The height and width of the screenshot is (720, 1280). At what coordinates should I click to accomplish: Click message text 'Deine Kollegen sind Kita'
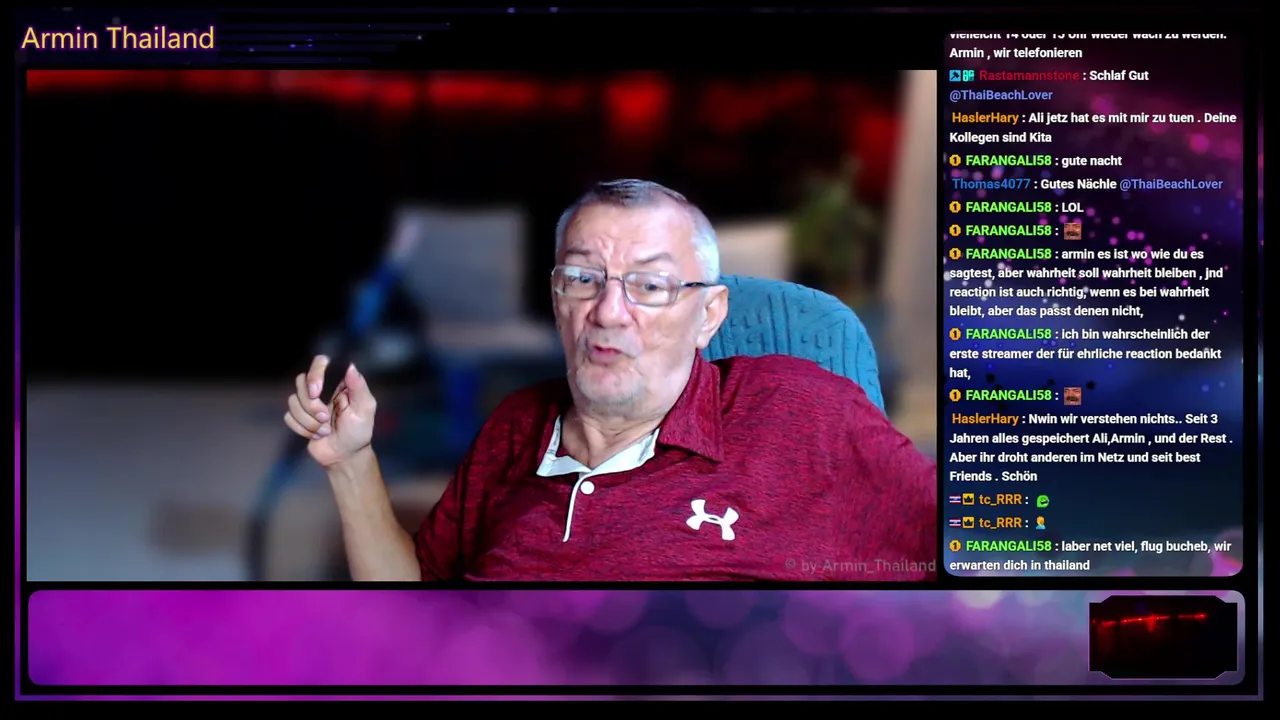(1000, 138)
